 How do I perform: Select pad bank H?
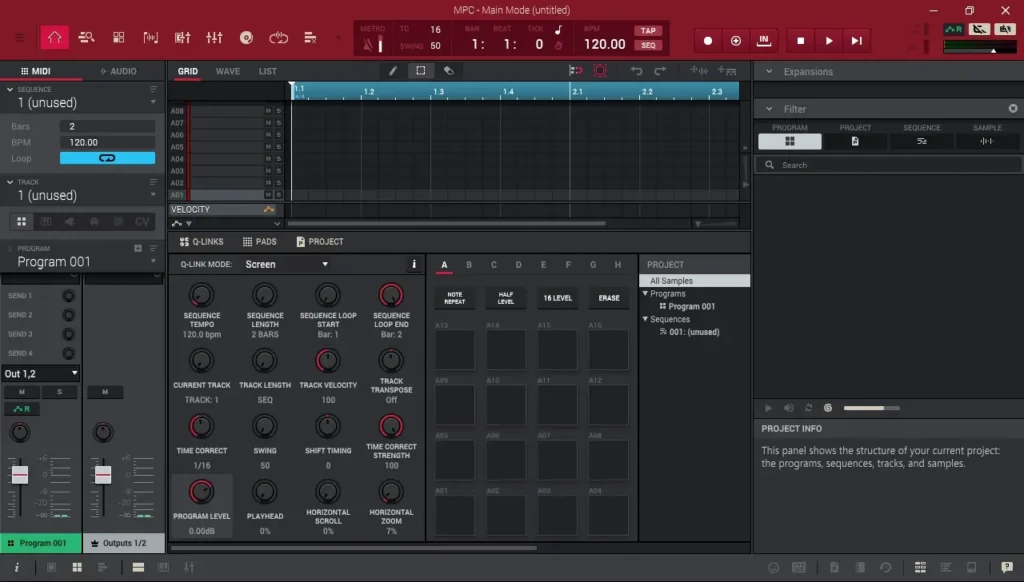[x=618, y=265]
